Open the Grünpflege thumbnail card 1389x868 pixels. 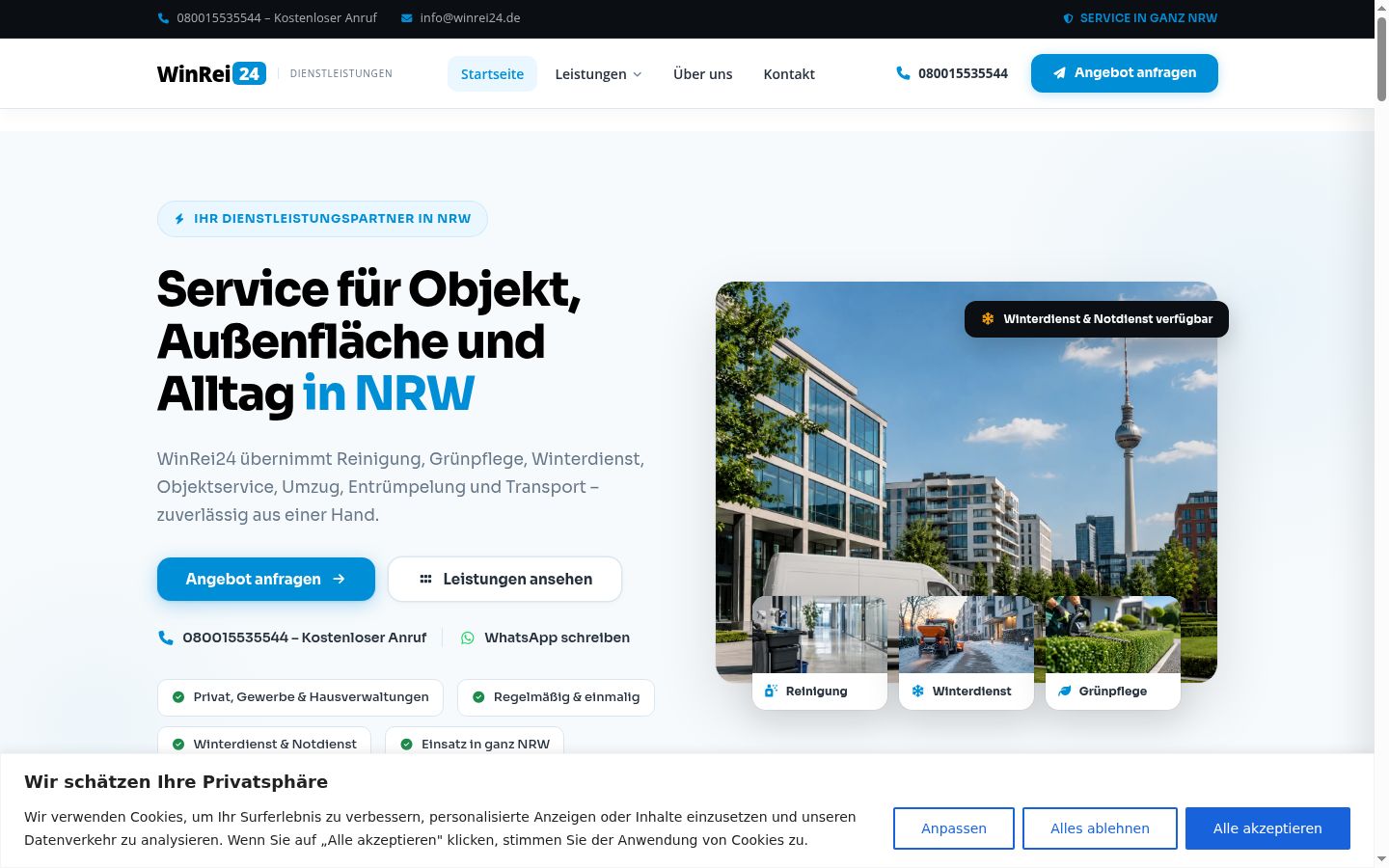(1113, 653)
